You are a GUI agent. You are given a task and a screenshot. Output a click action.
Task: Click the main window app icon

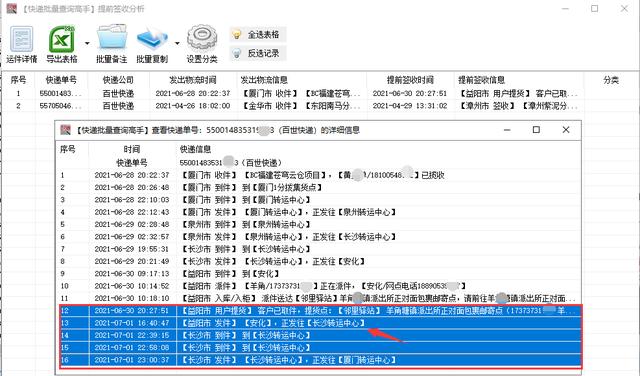pos(12,9)
